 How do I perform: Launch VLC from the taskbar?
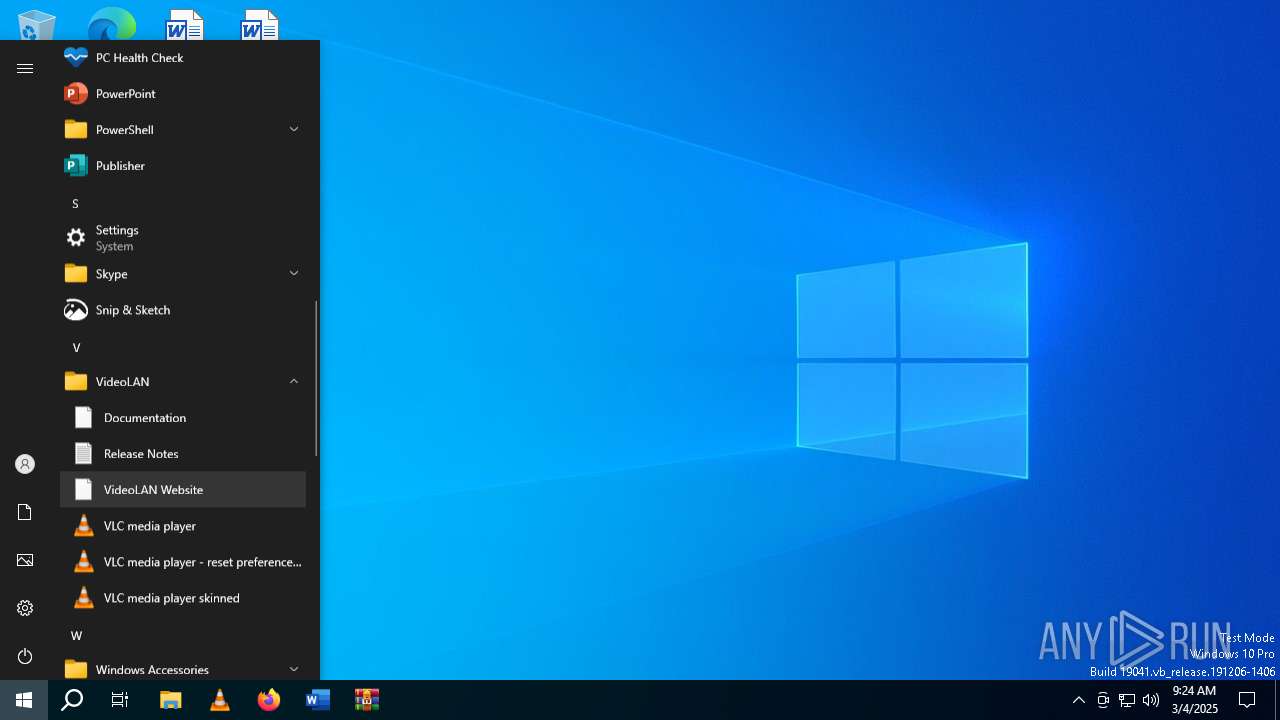(220, 700)
